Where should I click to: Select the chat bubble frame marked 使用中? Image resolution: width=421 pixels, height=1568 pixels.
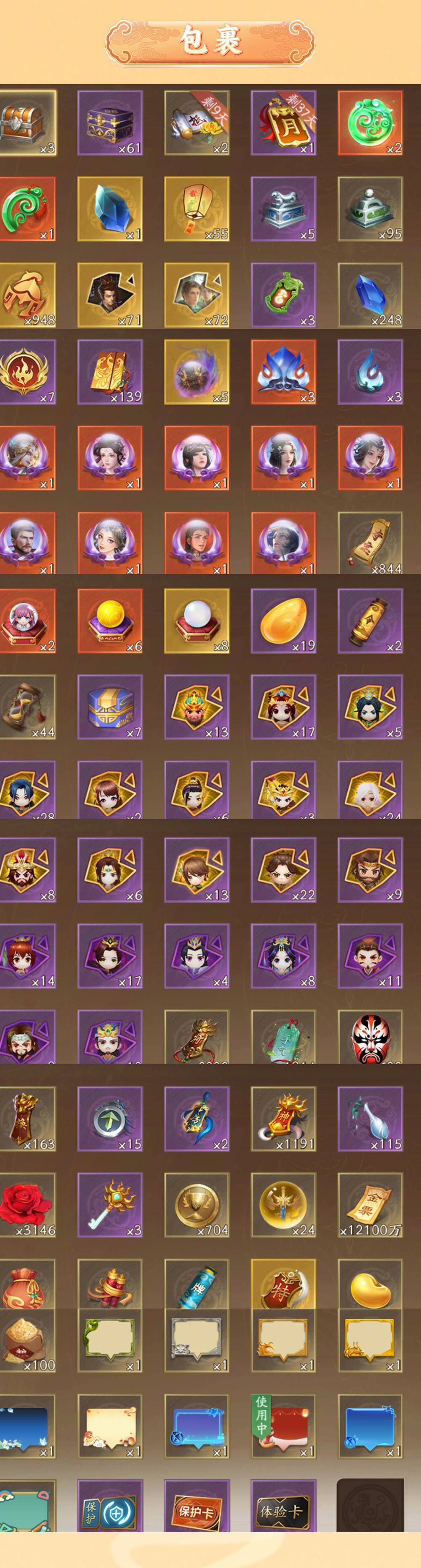tap(283, 1427)
